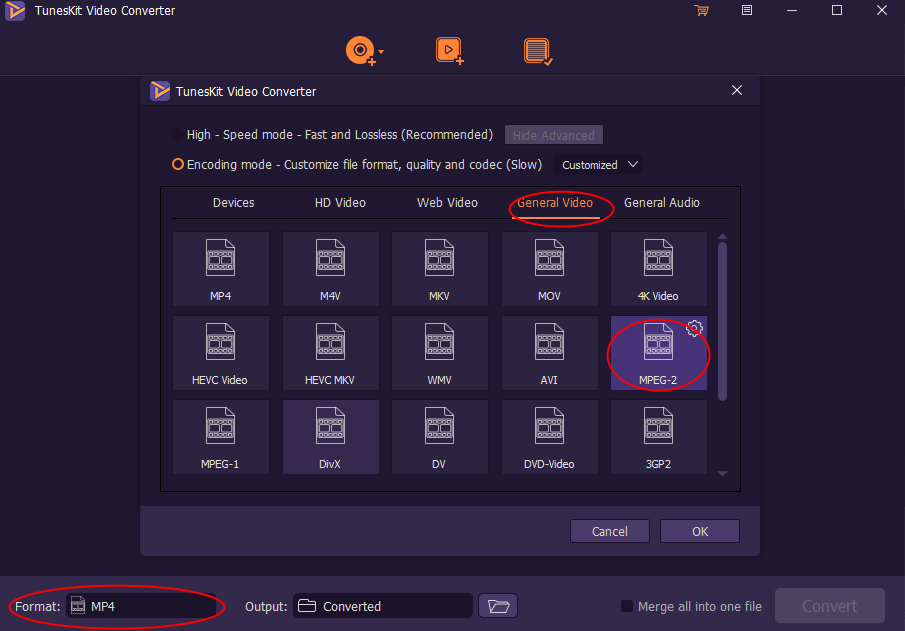
Task: Select the WMV format tile
Action: (439, 353)
